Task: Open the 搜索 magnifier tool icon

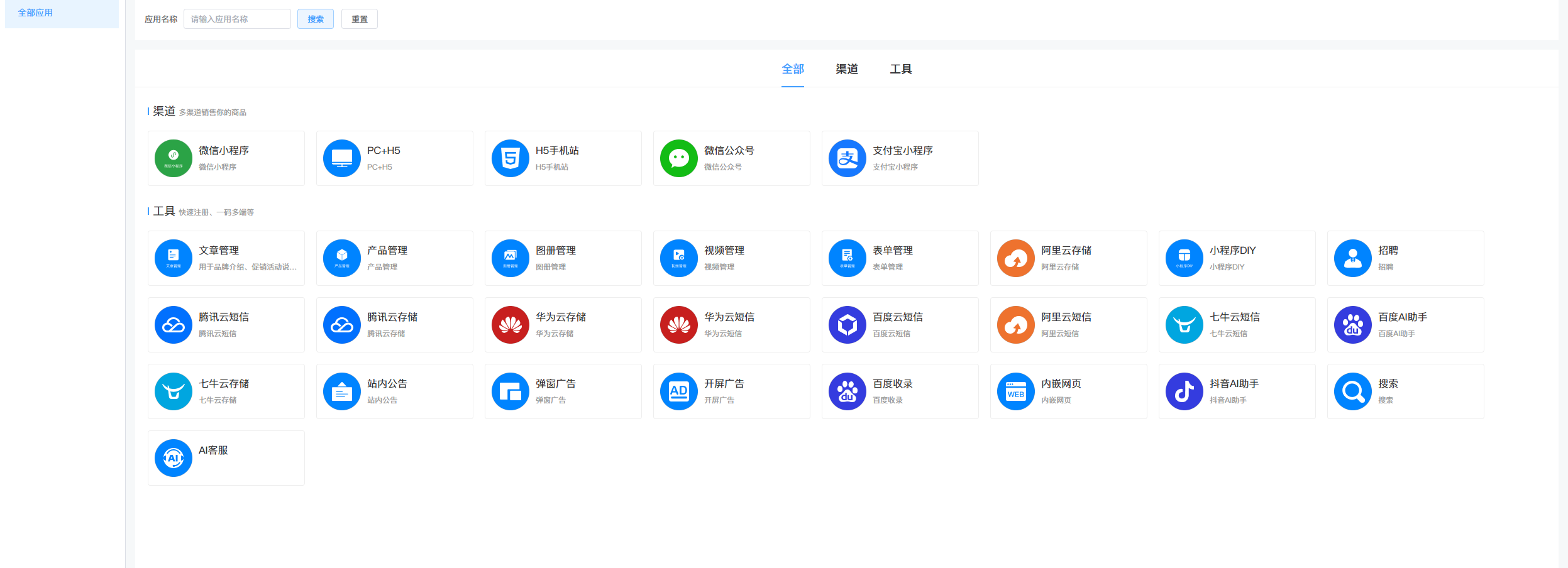Action: click(1353, 391)
